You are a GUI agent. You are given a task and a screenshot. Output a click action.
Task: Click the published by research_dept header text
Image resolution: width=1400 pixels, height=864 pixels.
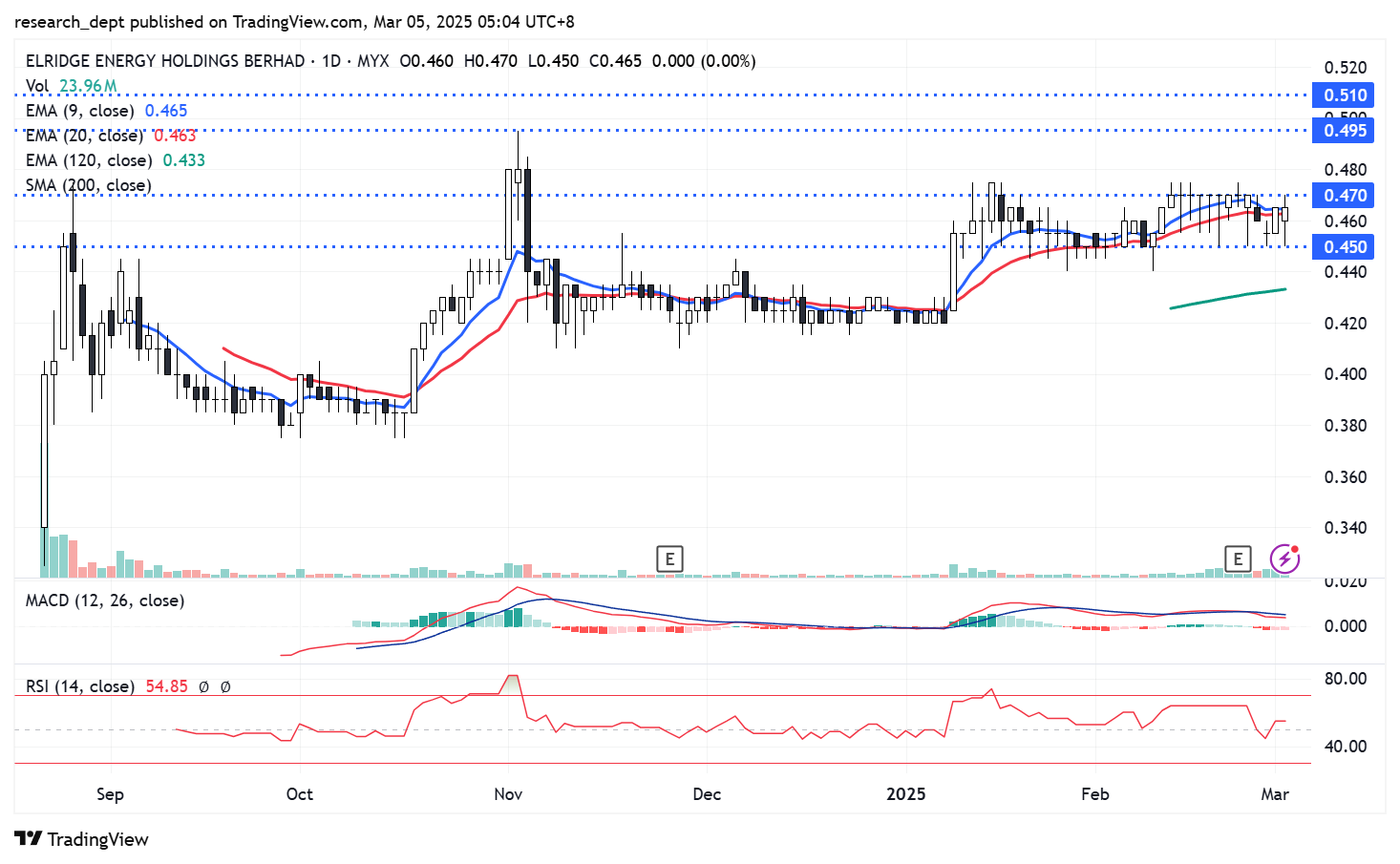coord(294,22)
